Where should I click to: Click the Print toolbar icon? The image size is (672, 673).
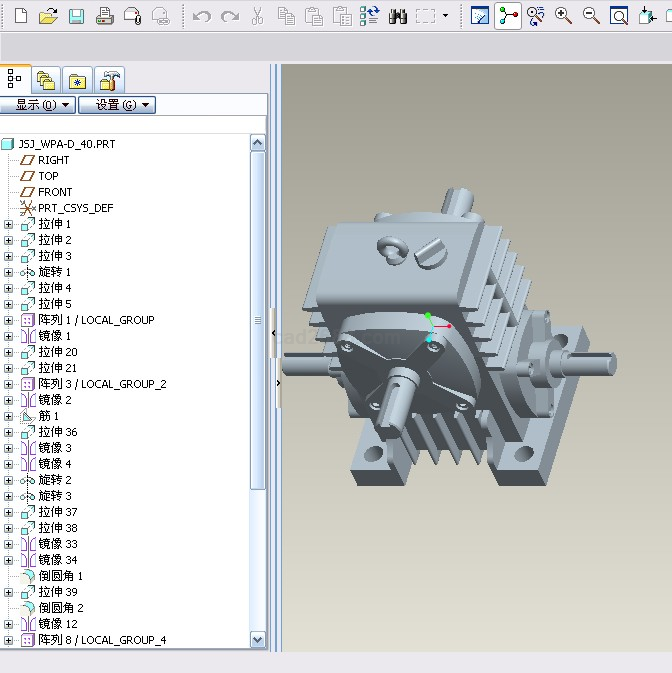[x=104, y=16]
